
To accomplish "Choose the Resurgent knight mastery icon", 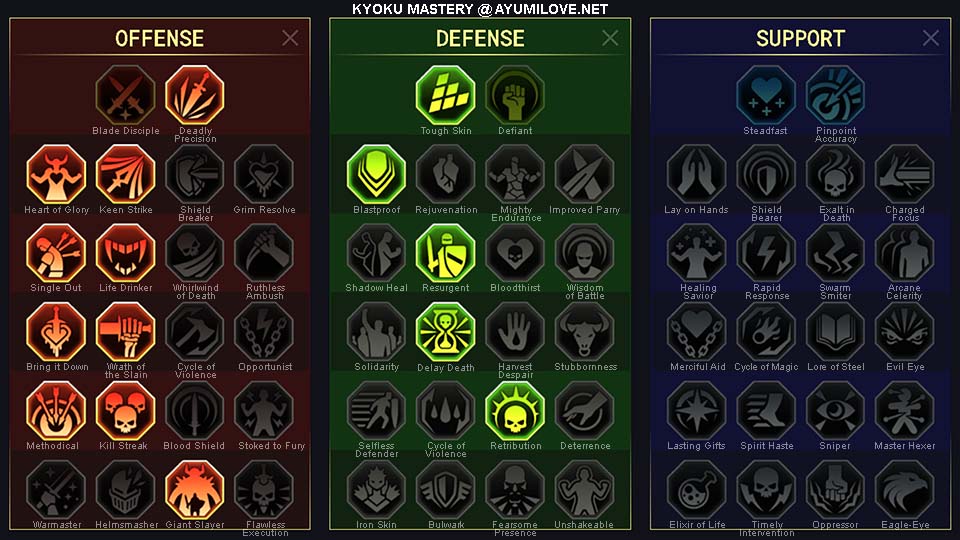I will tap(446, 253).
